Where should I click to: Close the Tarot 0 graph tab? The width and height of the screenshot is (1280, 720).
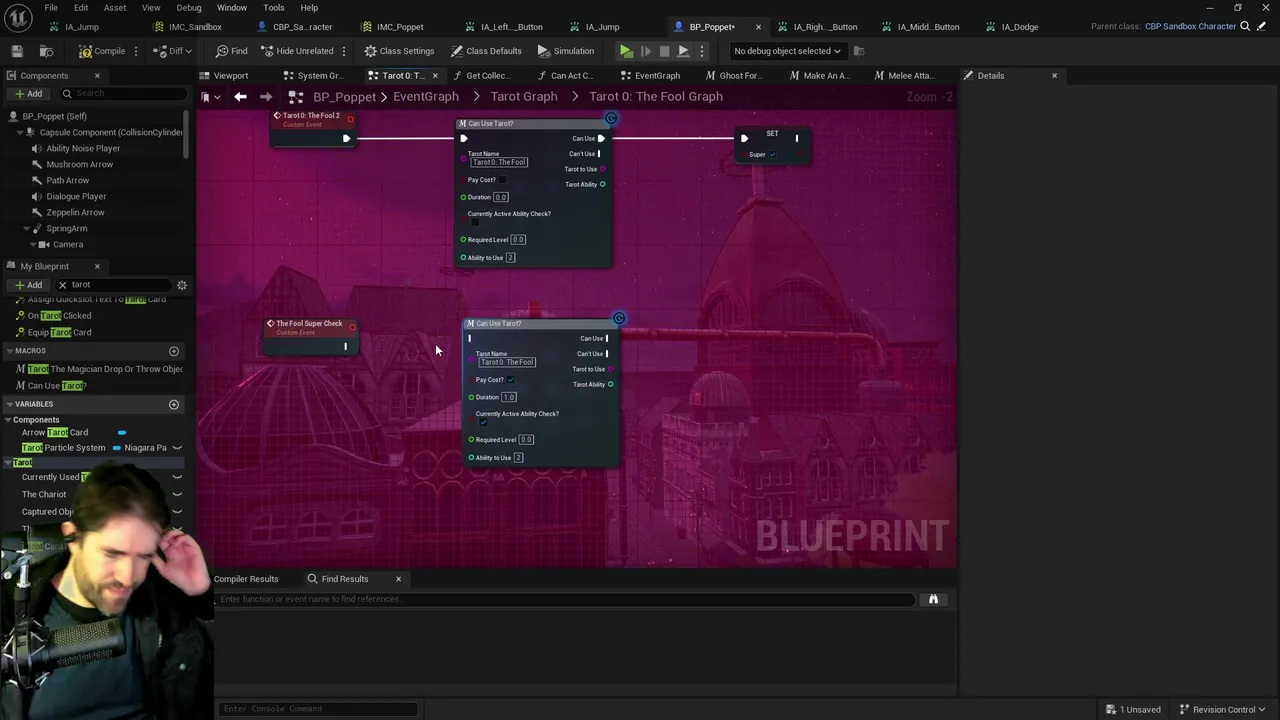[x=435, y=76]
